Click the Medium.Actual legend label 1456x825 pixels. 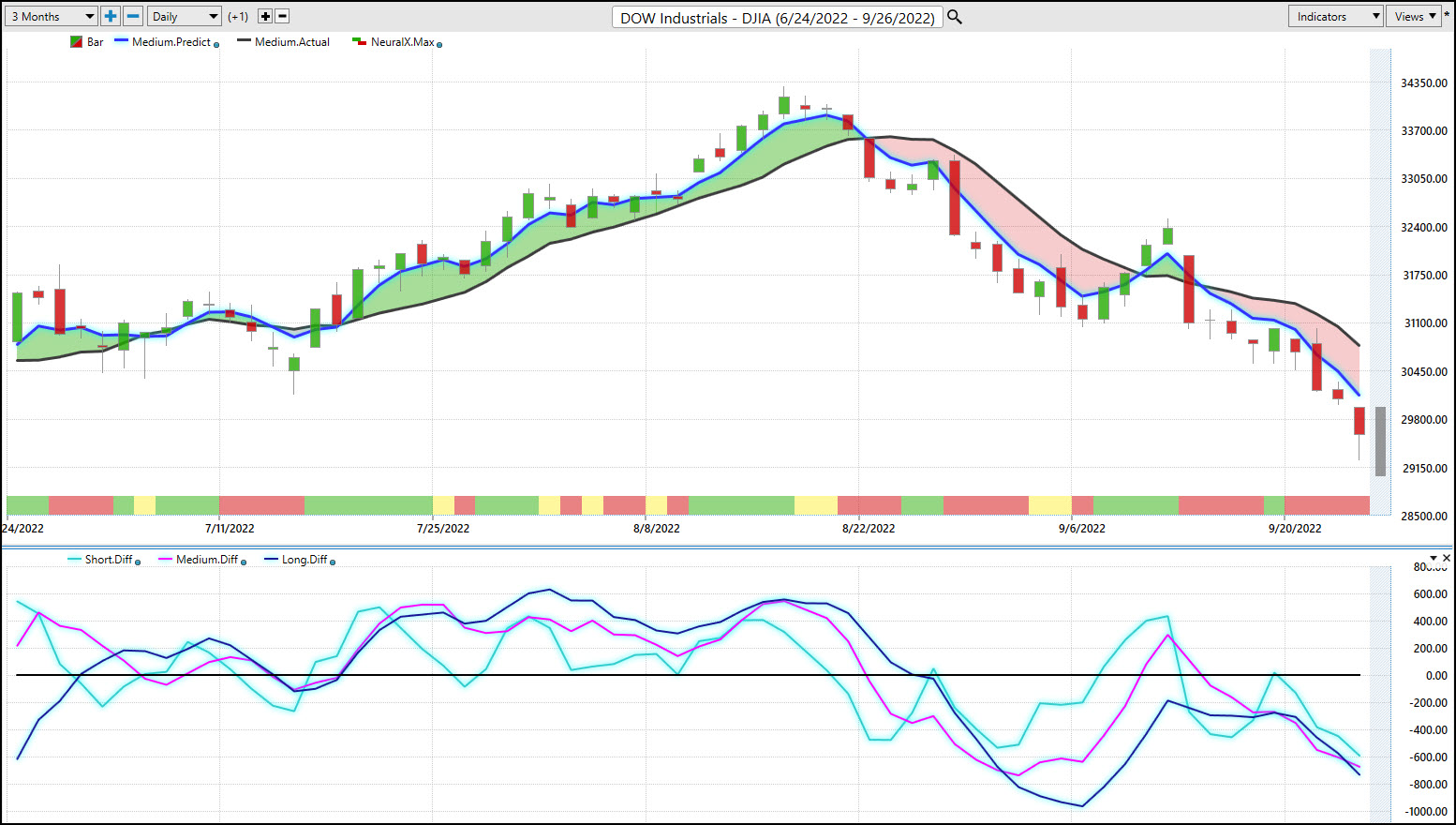(x=292, y=42)
